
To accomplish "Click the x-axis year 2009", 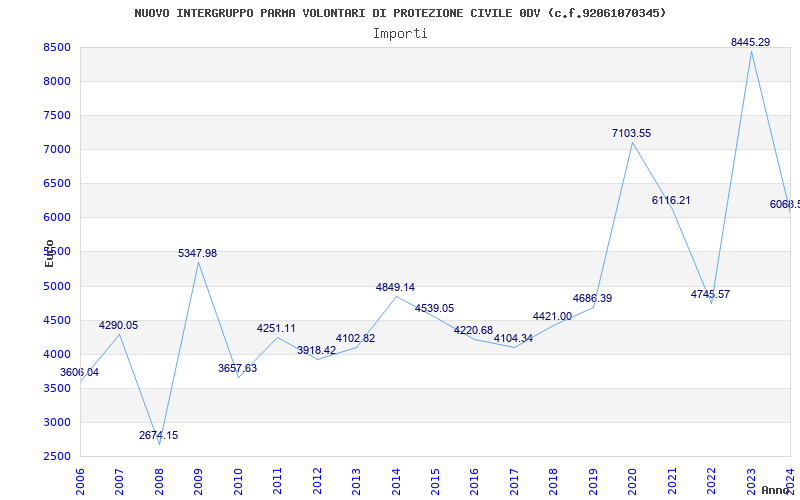I will point(198,481).
